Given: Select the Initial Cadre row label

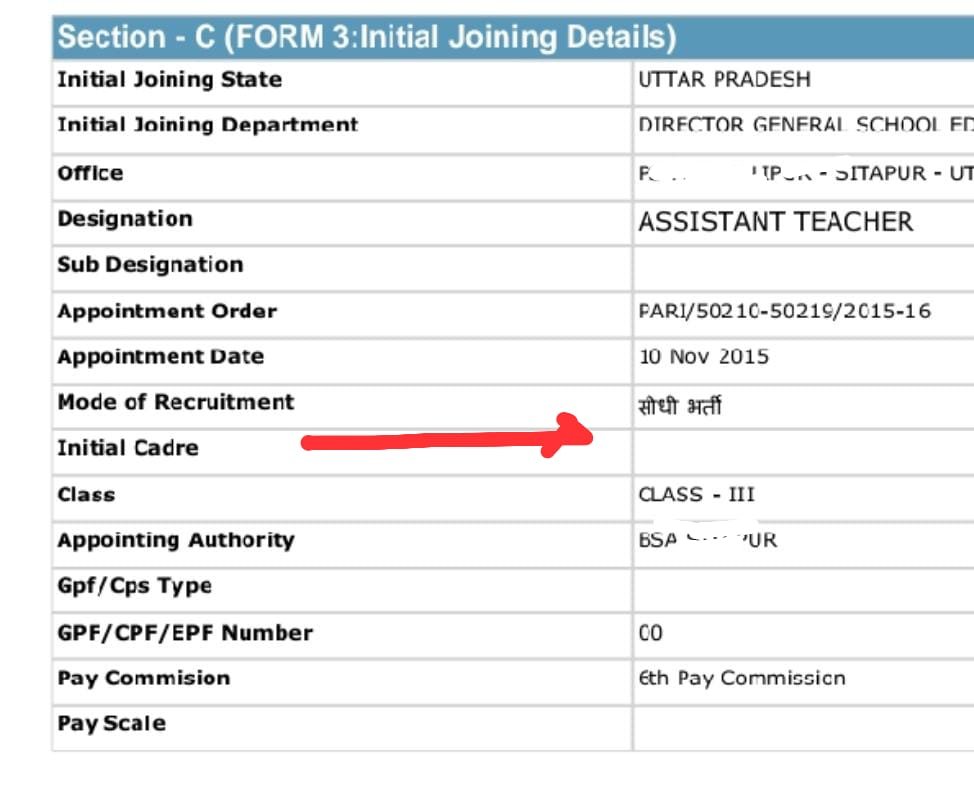Looking at the screenshot, I should (128, 448).
